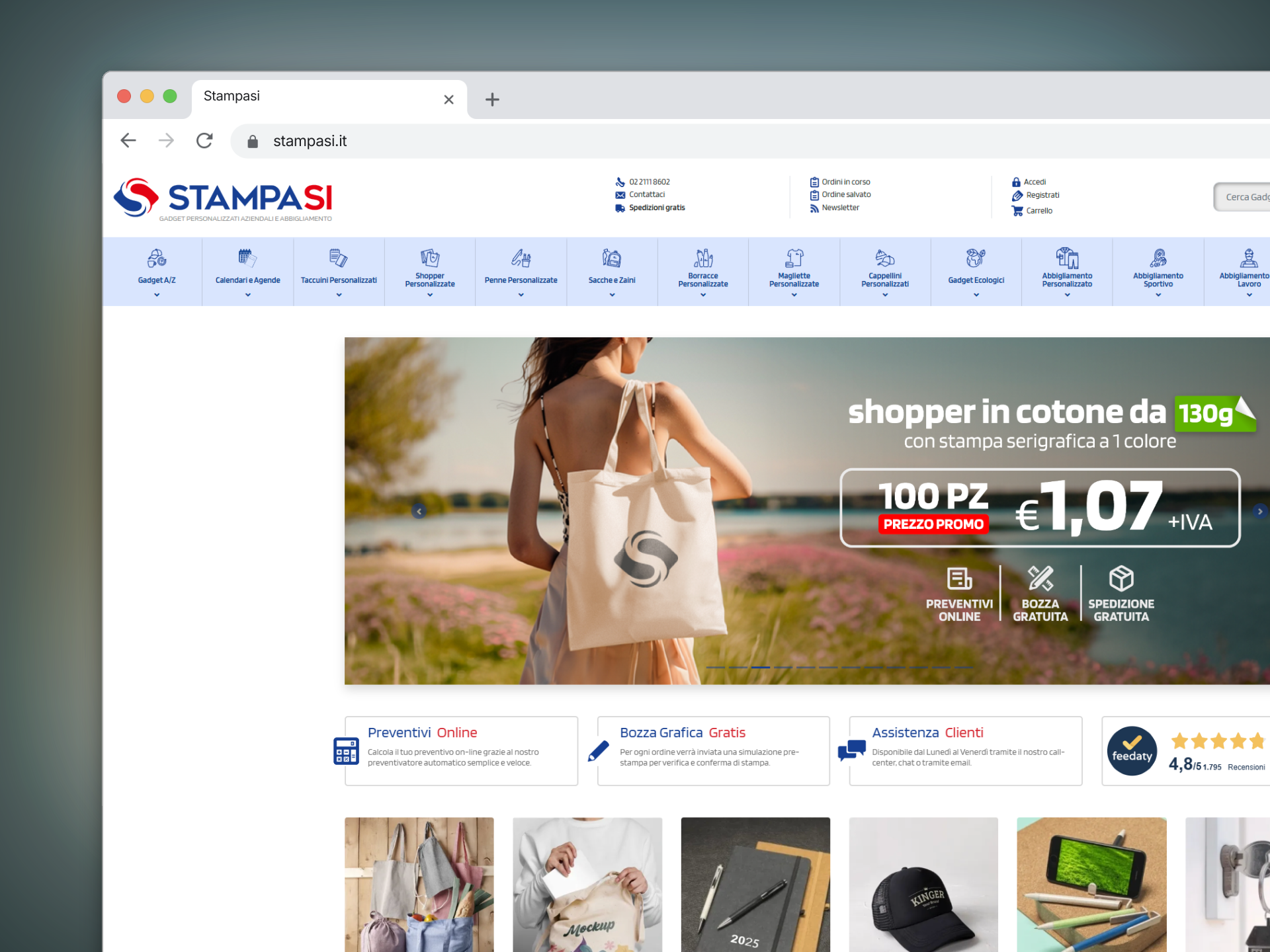Click the Stampasi logo
The width and height of the screenshot is (1270, 952).
click(x=223, y=199)
